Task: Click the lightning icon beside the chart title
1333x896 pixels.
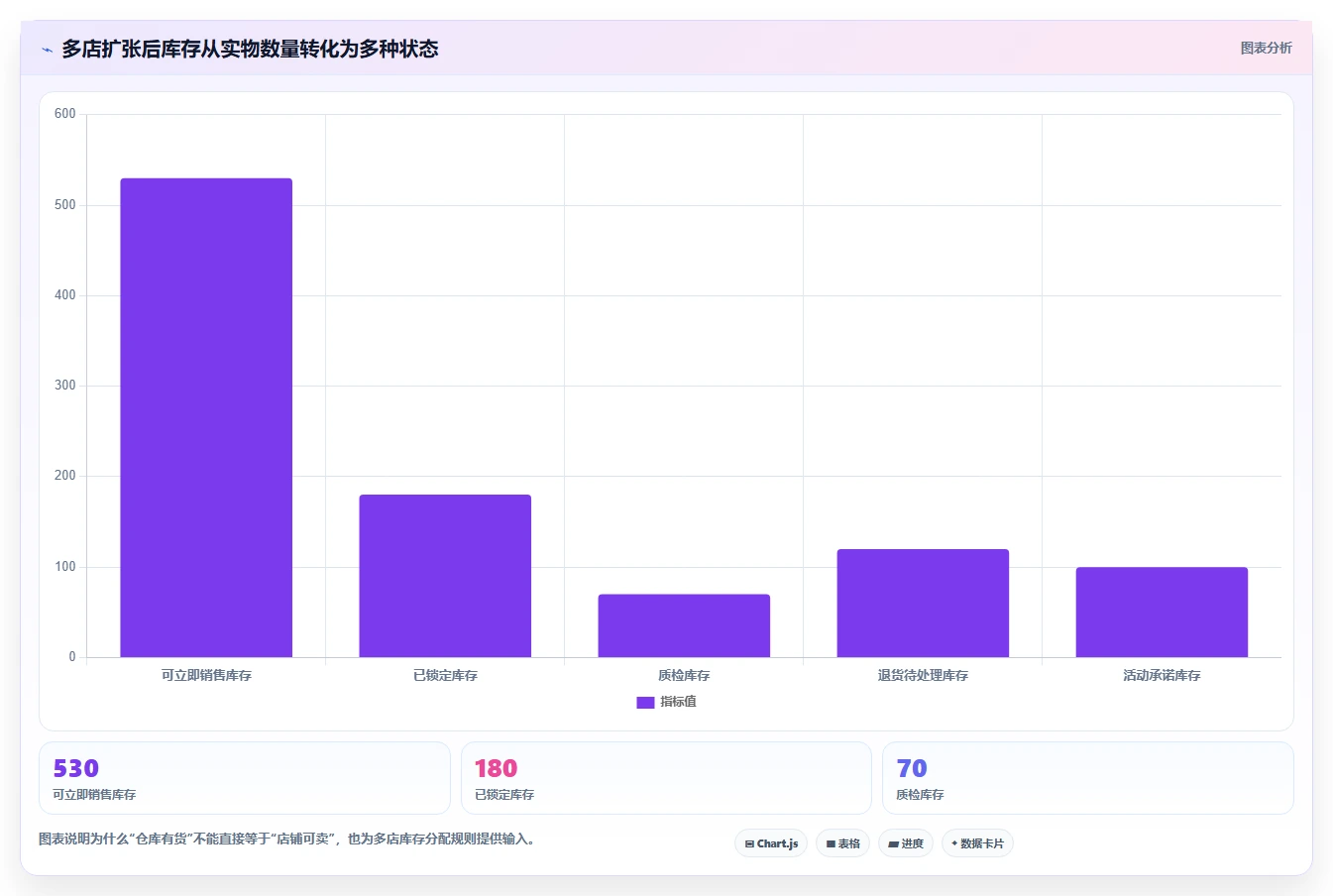Action: click(47, 50)
